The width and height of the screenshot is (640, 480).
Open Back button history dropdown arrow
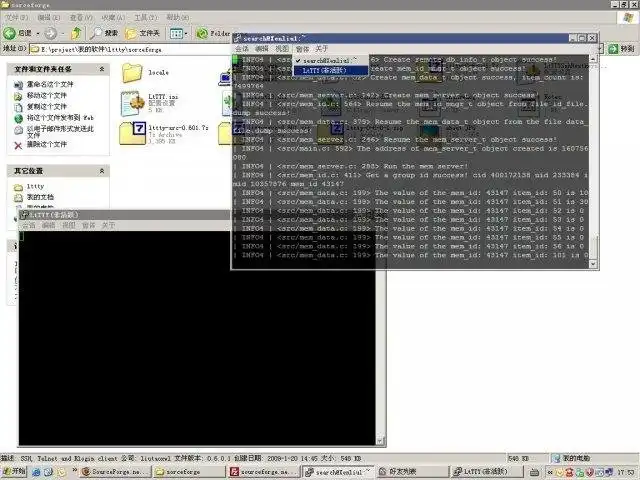(x=38, y=33)
